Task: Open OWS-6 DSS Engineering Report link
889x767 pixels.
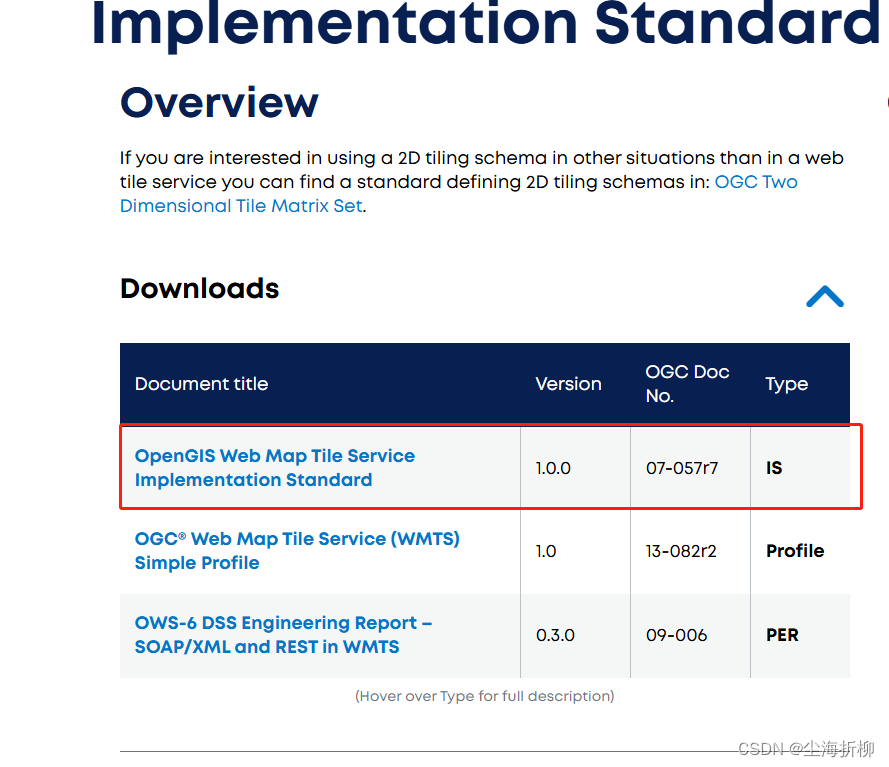Action: (x=283, y=634)
